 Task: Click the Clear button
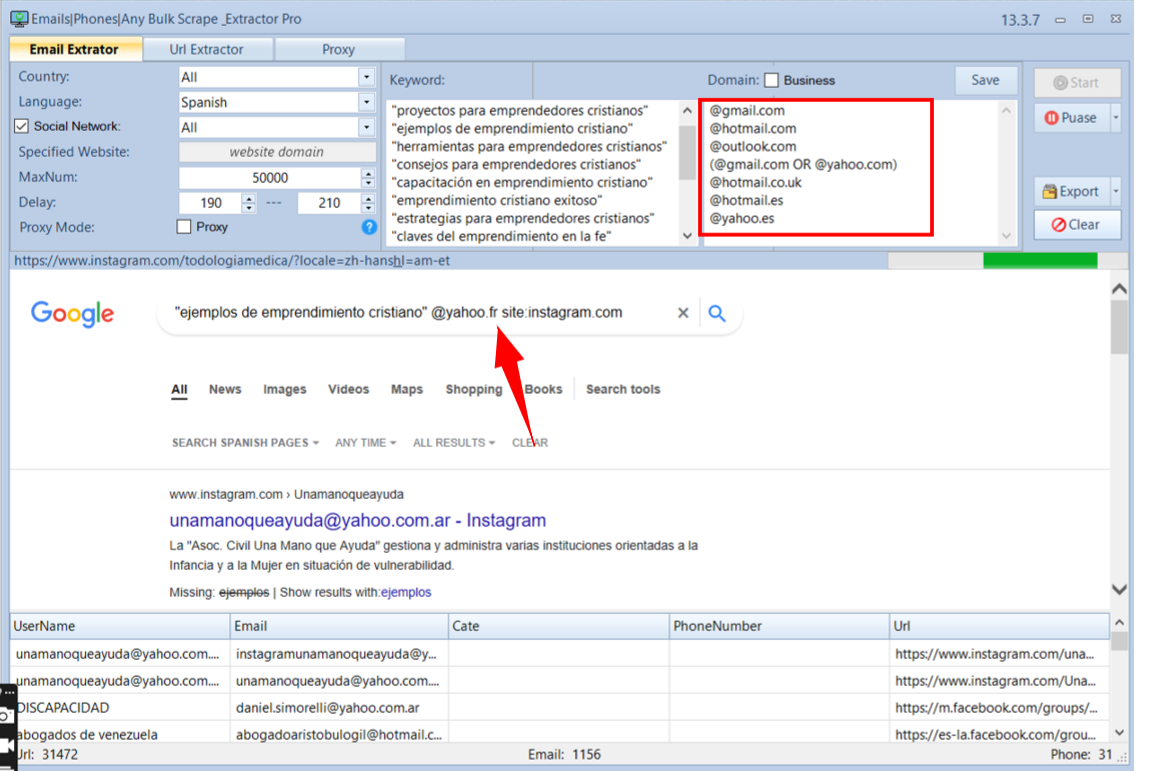(x=1077, y=225)
